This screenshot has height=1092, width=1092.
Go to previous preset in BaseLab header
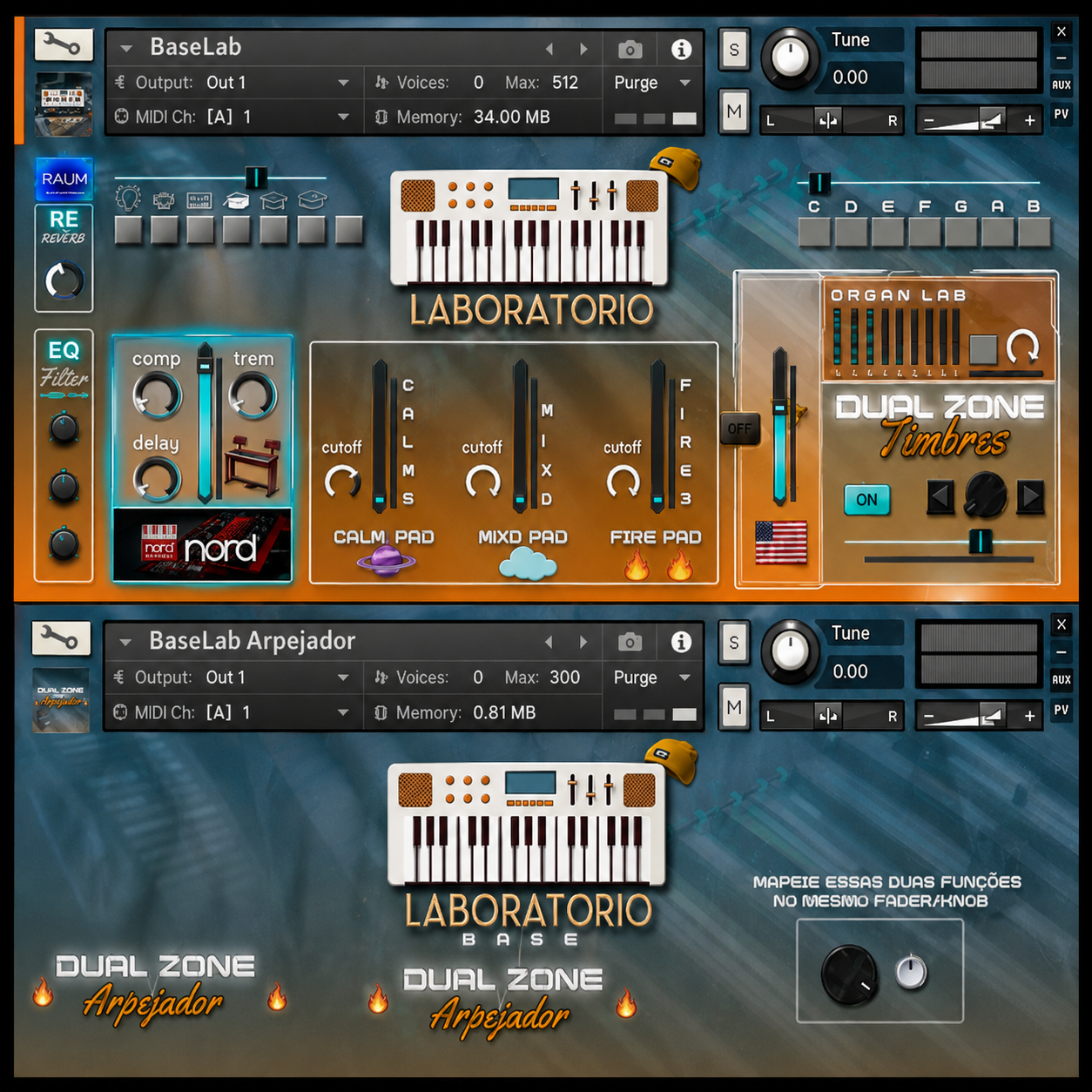549,50
